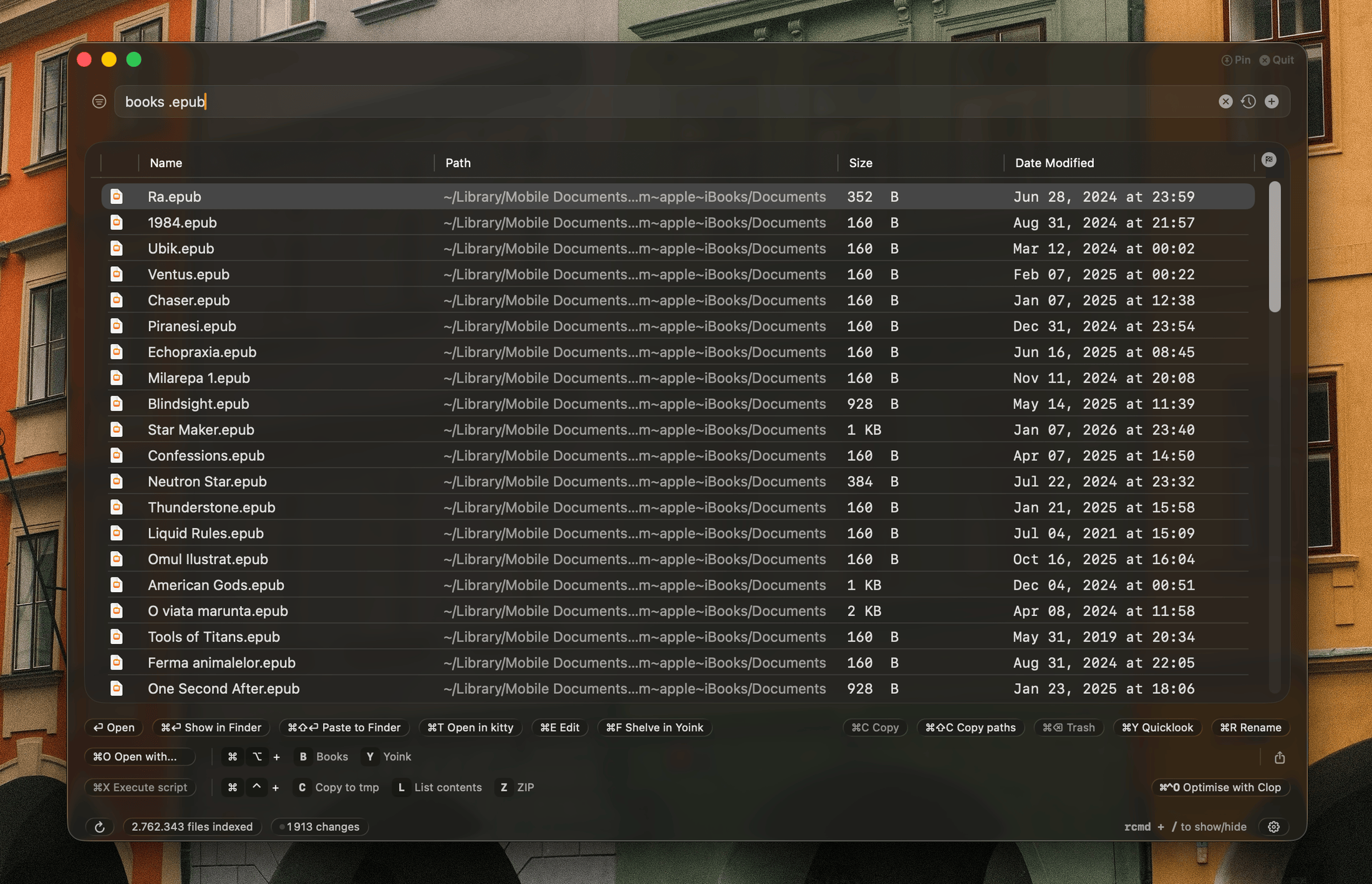Click the document icon next to Ra.epub
This screenshot has width=1372, height=884.
click(117, 196)
